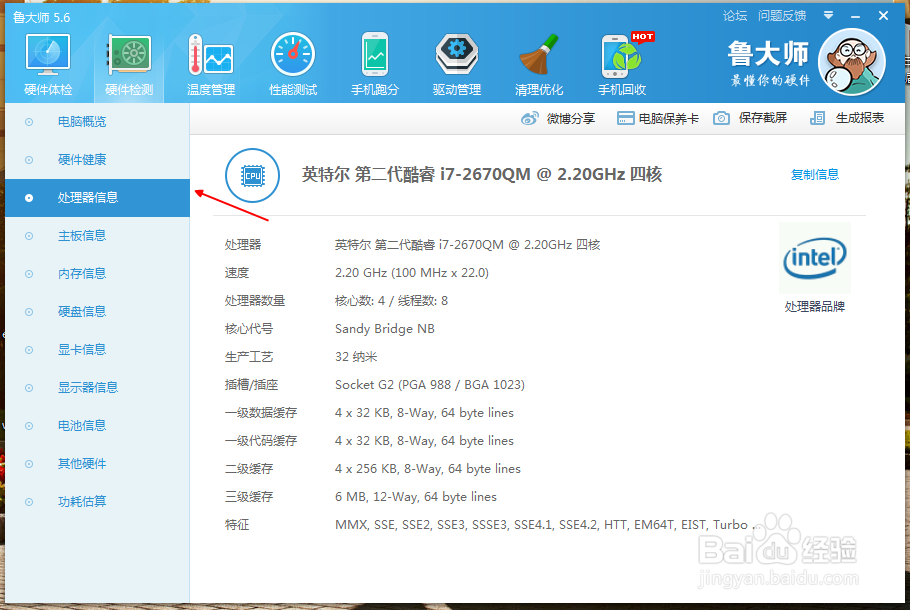Open 清理优化 cleanup broom icon

pyautogui.click(x=539, y=55)
